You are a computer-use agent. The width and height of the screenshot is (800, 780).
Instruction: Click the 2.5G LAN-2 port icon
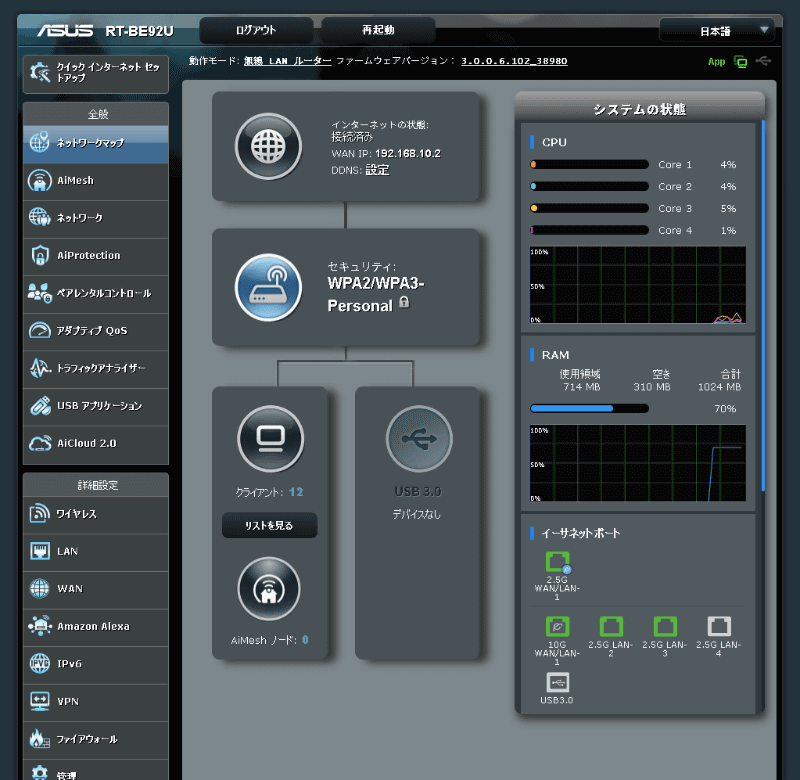pos(611,626)
